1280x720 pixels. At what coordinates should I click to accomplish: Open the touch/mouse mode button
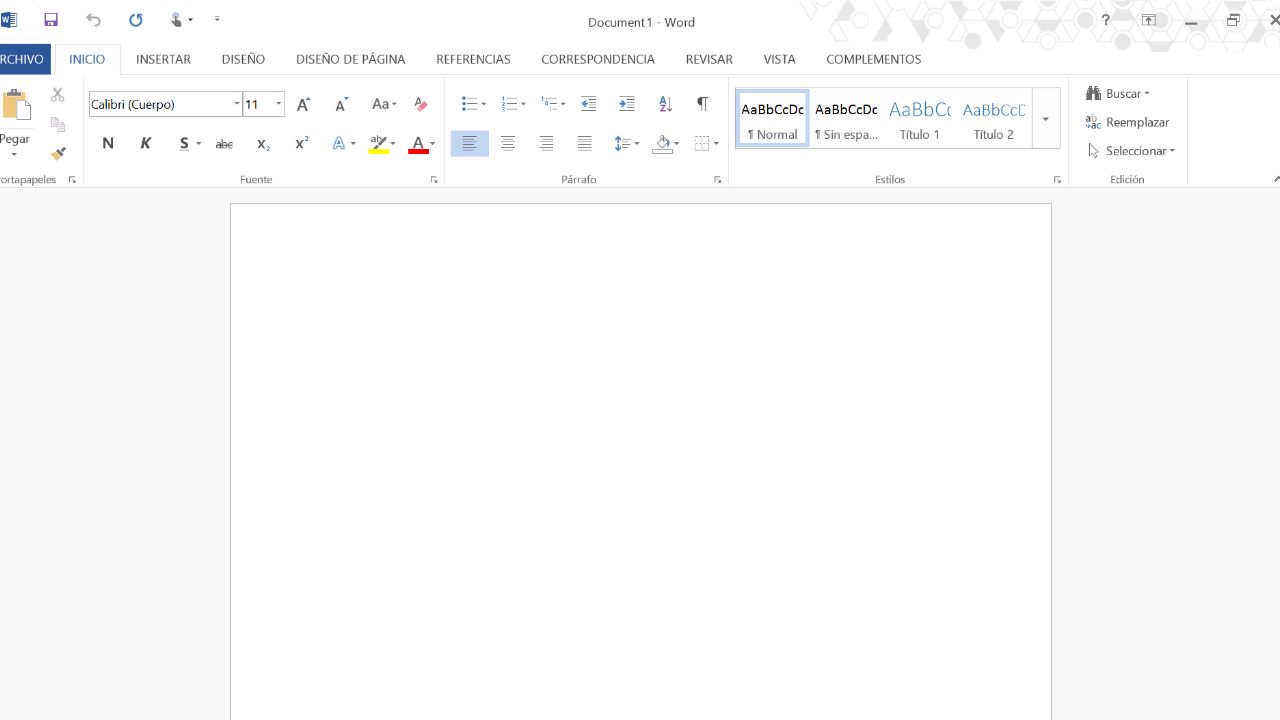point(177,20)
